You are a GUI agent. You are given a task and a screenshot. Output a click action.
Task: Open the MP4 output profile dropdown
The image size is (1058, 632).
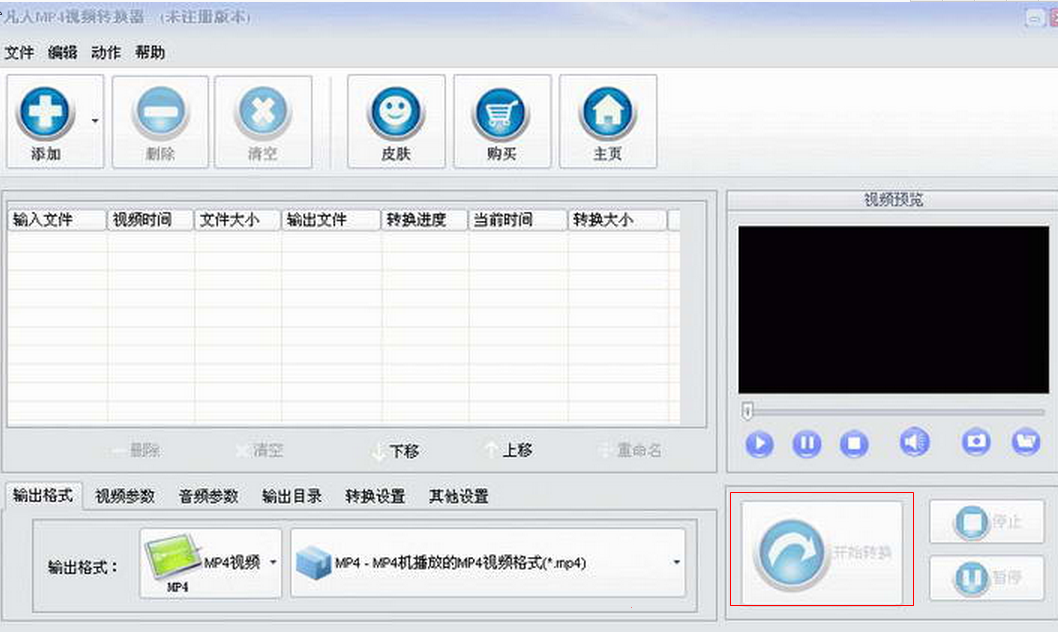pyautogui.click(x=676, y=562)
